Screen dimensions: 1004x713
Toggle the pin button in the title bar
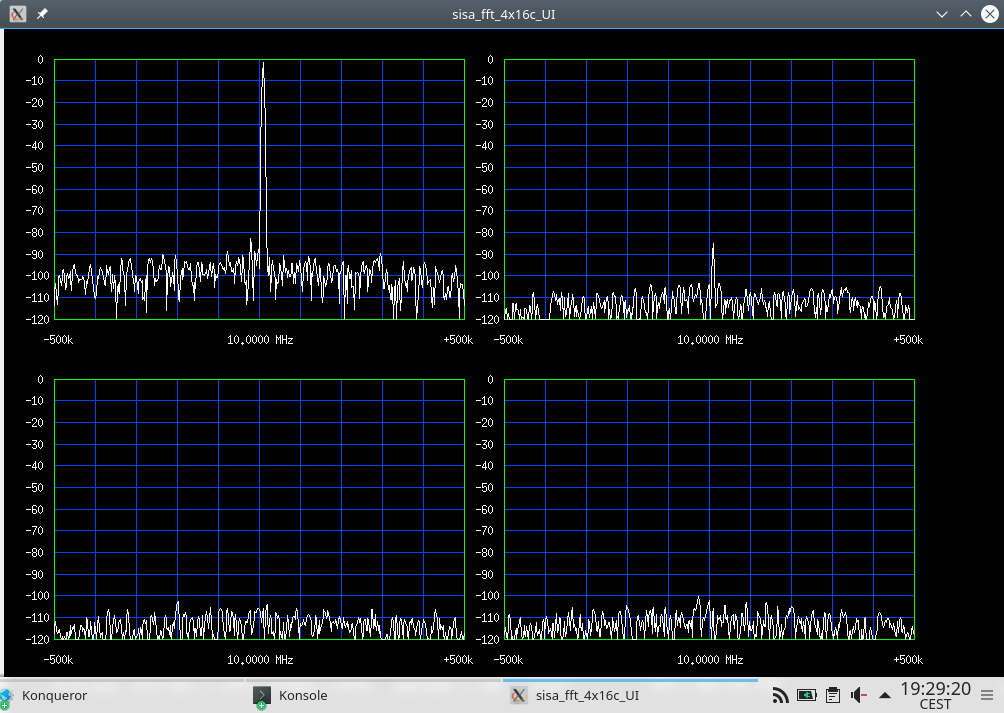pos(41,14)
